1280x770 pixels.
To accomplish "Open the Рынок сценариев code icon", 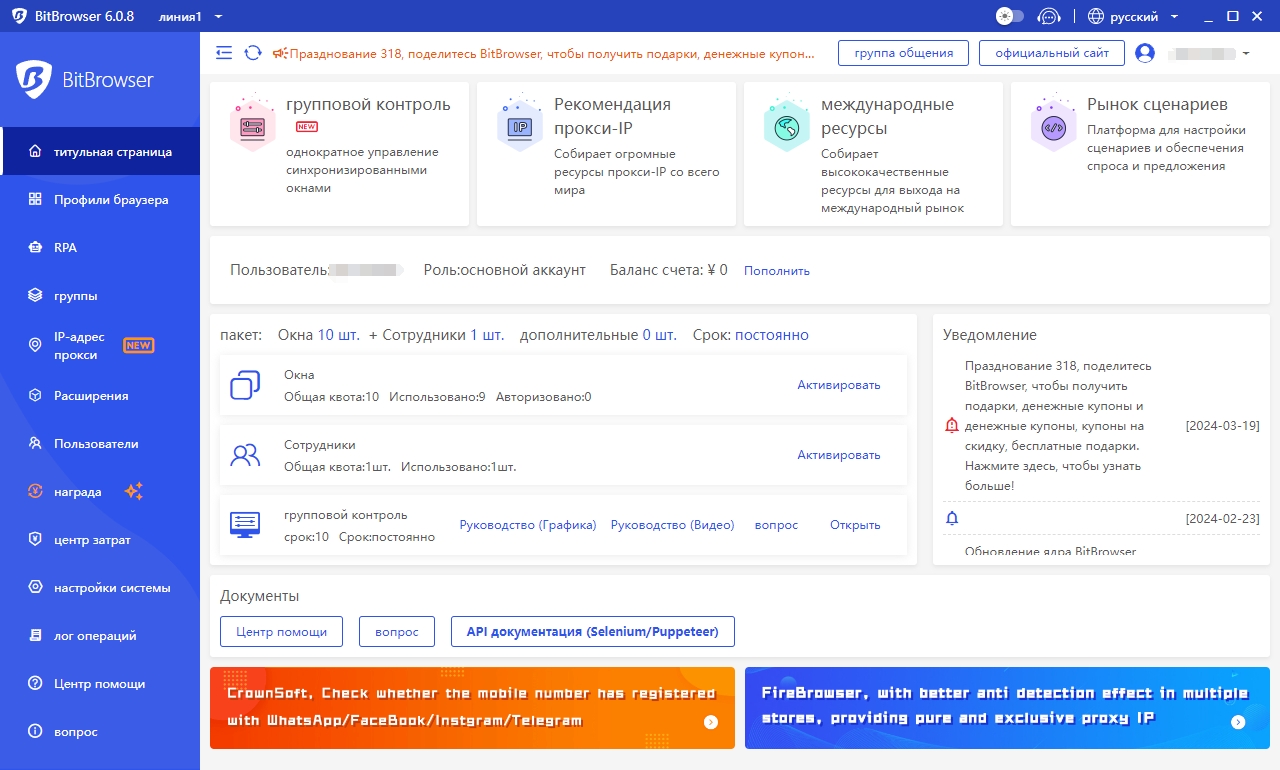I will pyautogui.click(x=1053, y=127).
